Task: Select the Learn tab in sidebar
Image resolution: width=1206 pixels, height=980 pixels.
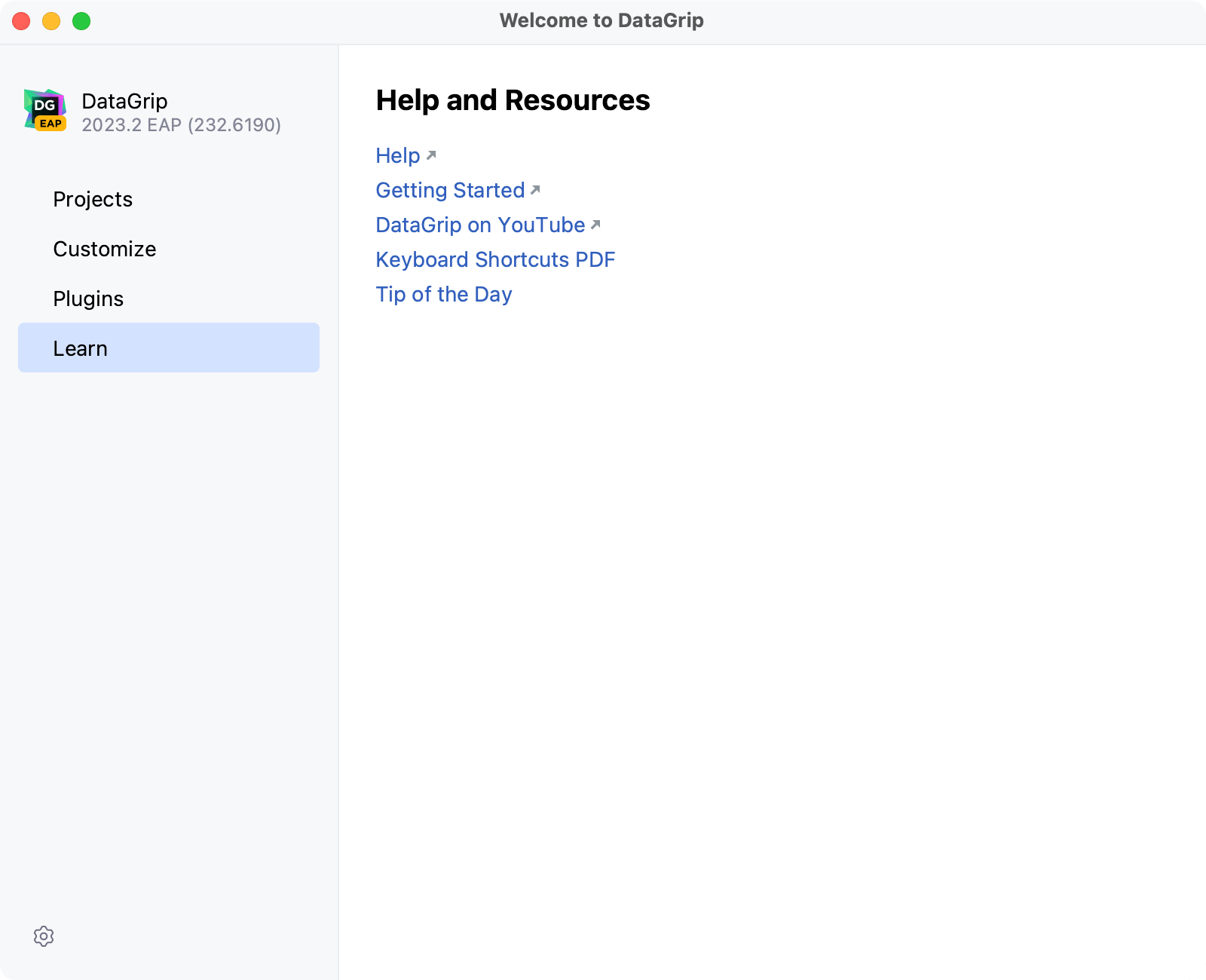Action: point(81,348)
